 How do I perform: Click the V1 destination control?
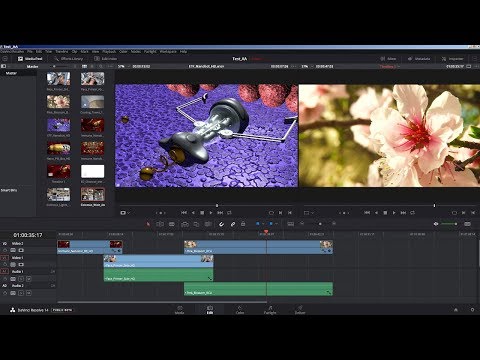5,258
